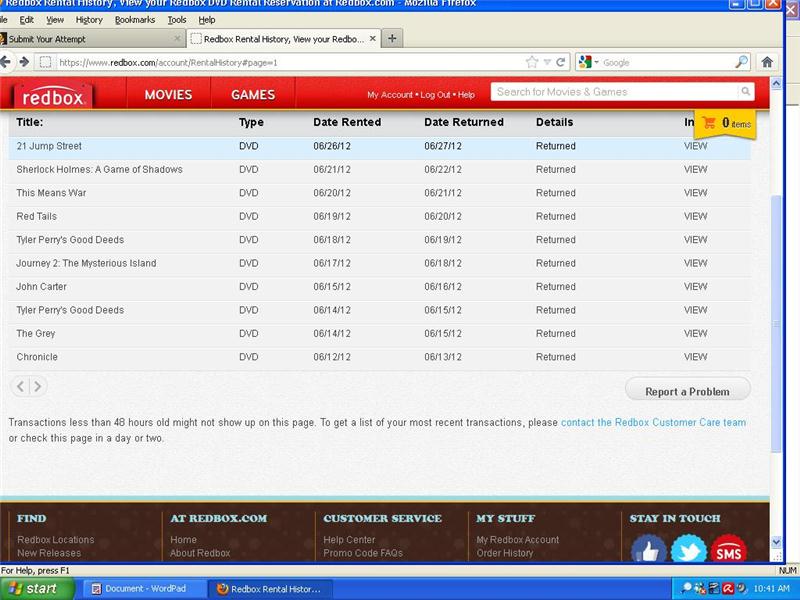Go to previous page of rental history
This screenshot has width=800, height=600.
(x=20, y=386)
